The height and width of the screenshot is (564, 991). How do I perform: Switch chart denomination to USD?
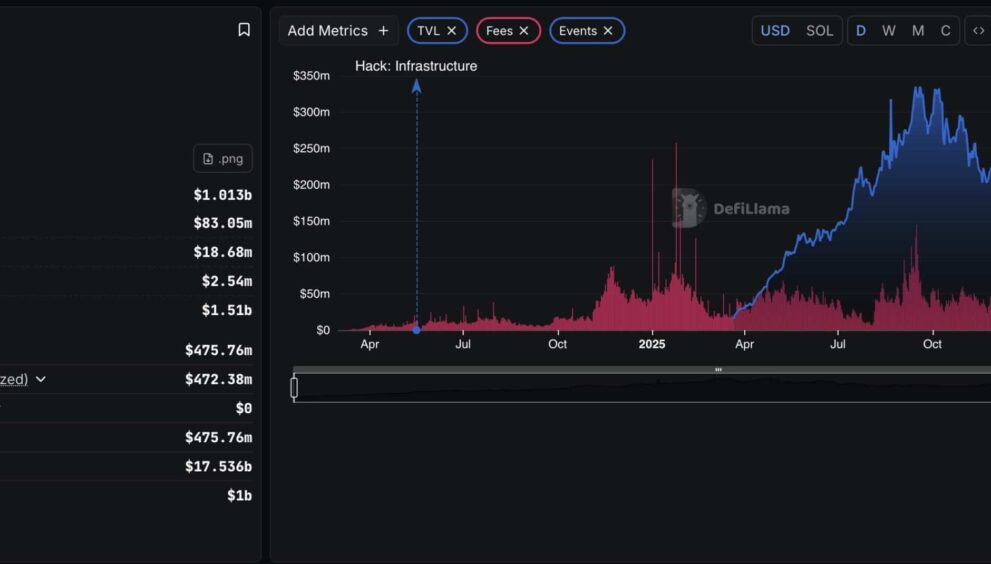(x=775, y=31)
